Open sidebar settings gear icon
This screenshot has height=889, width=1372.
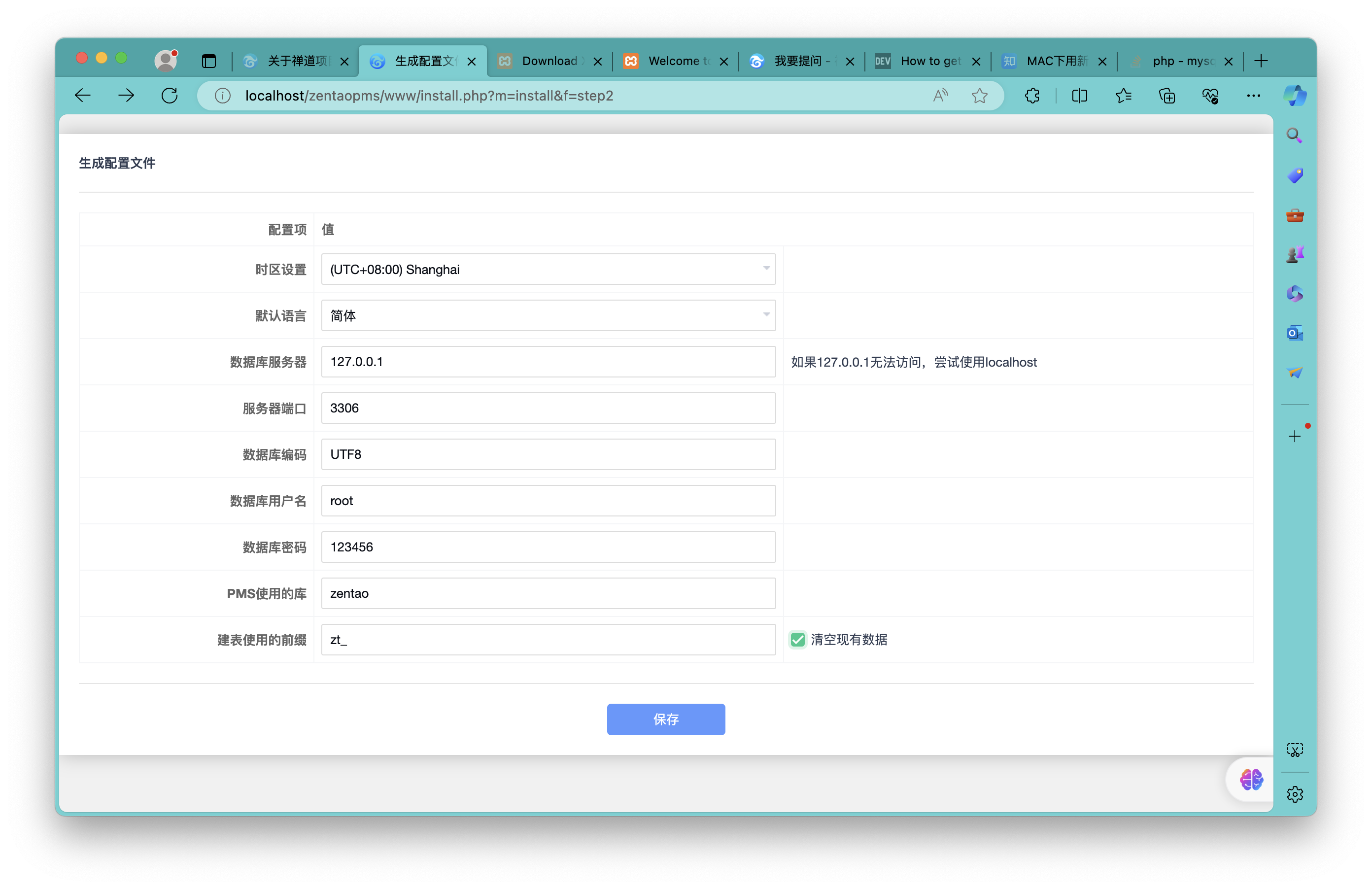[x=1295, y=794]
